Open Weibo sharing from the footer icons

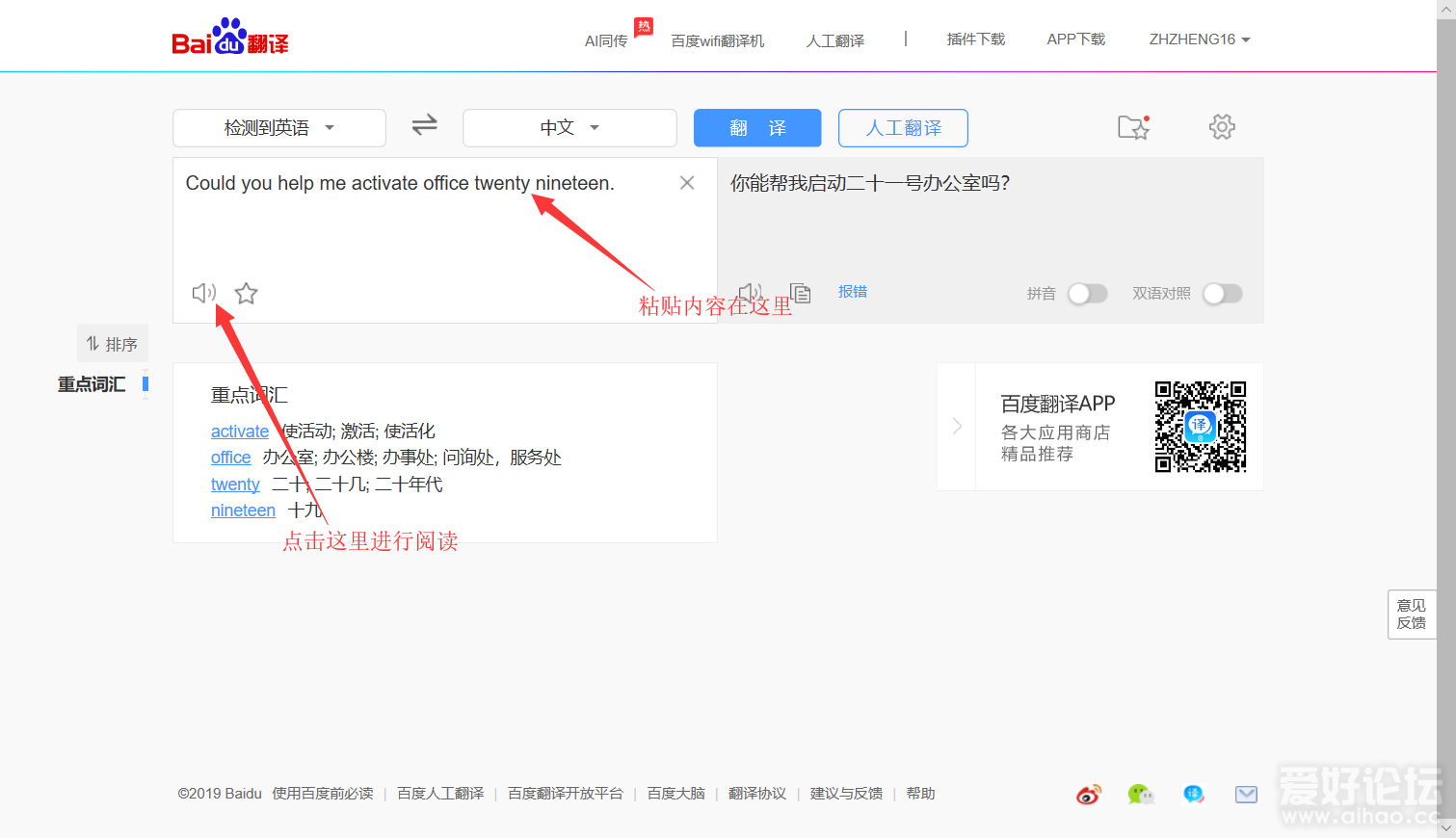click(x=1089, y=794)
